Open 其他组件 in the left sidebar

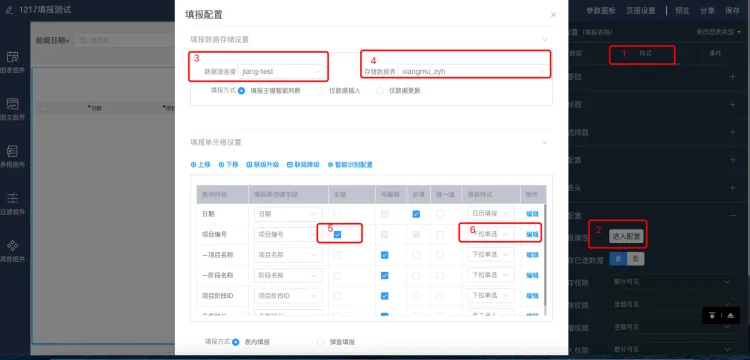12,251
